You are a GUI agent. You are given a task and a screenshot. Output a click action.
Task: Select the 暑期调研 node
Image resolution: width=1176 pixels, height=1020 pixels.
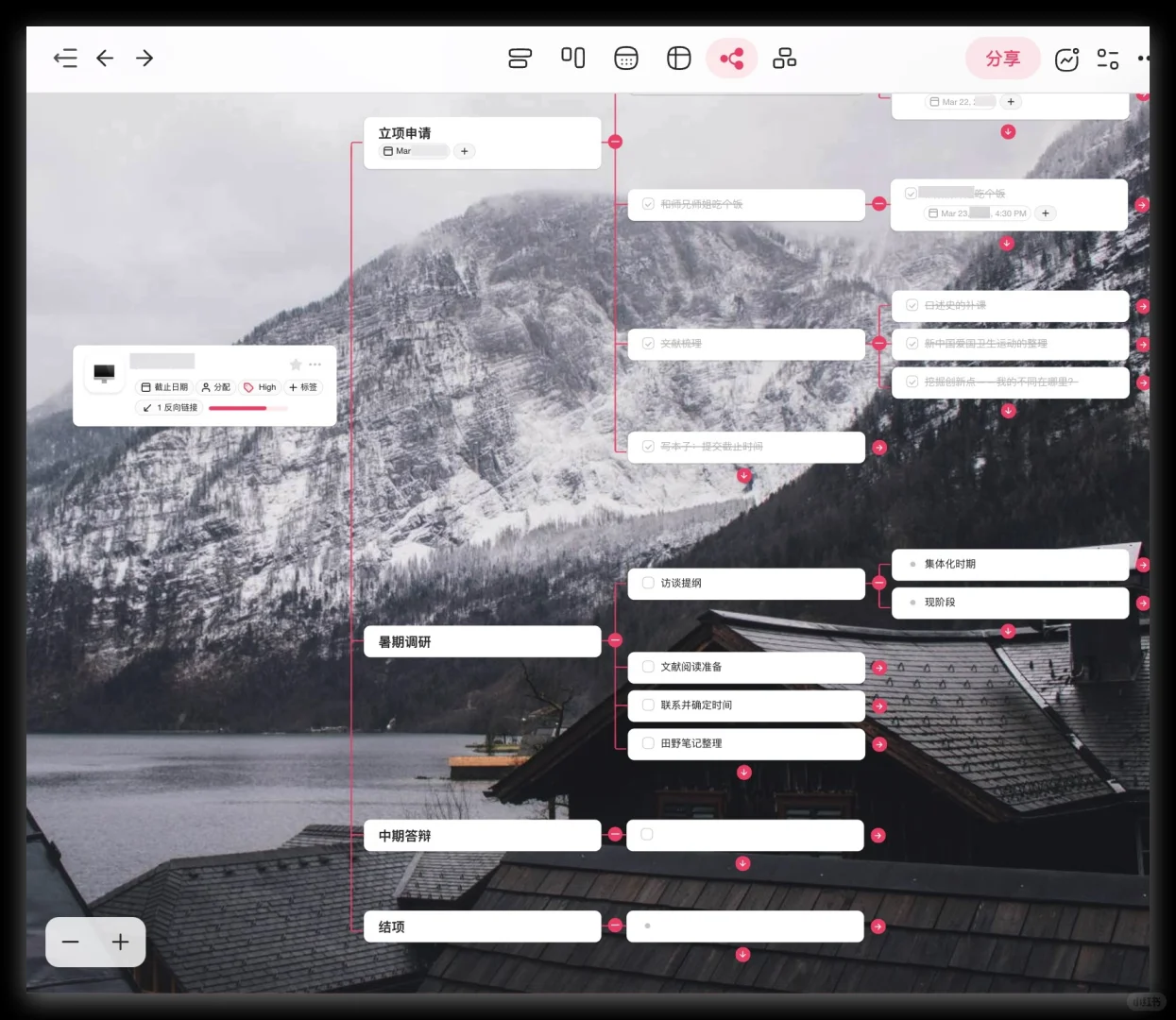(483, 641)
